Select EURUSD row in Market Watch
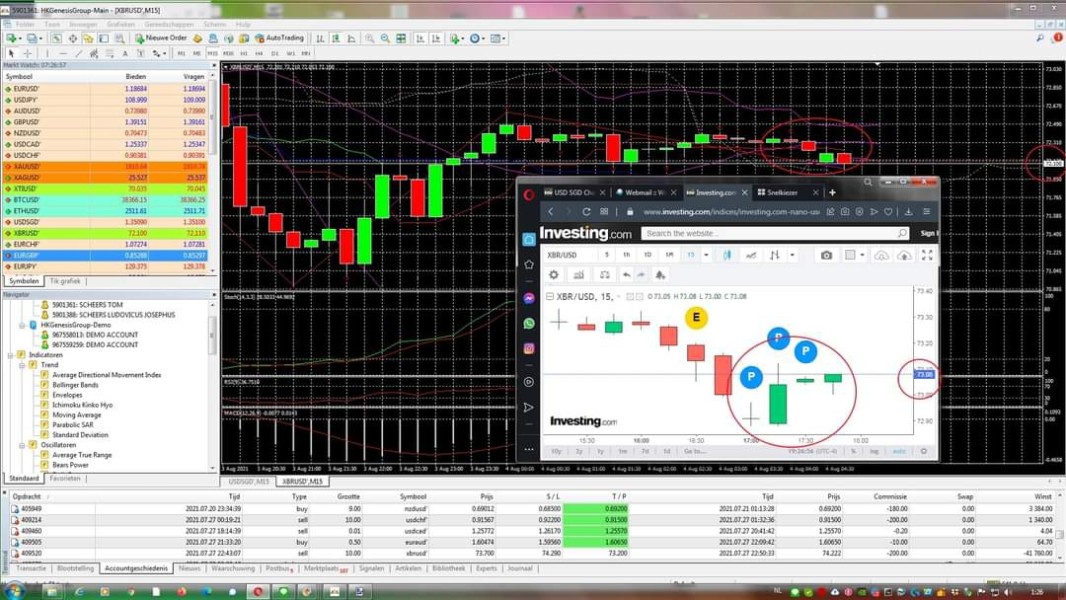The height and width of the screenshot is (600, 1066). (x=106, y=88)
